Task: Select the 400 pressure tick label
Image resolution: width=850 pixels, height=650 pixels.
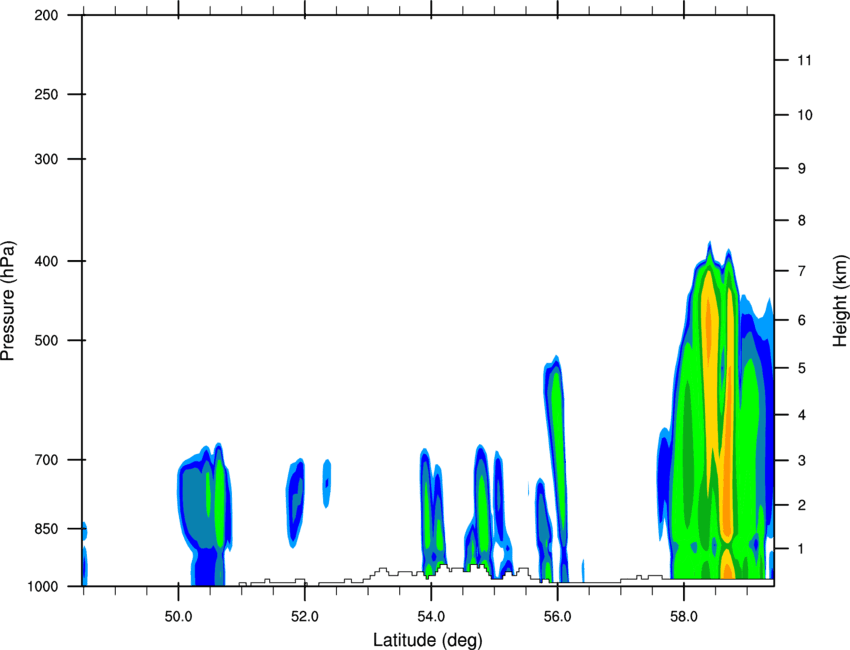Action: pos(46,261)
